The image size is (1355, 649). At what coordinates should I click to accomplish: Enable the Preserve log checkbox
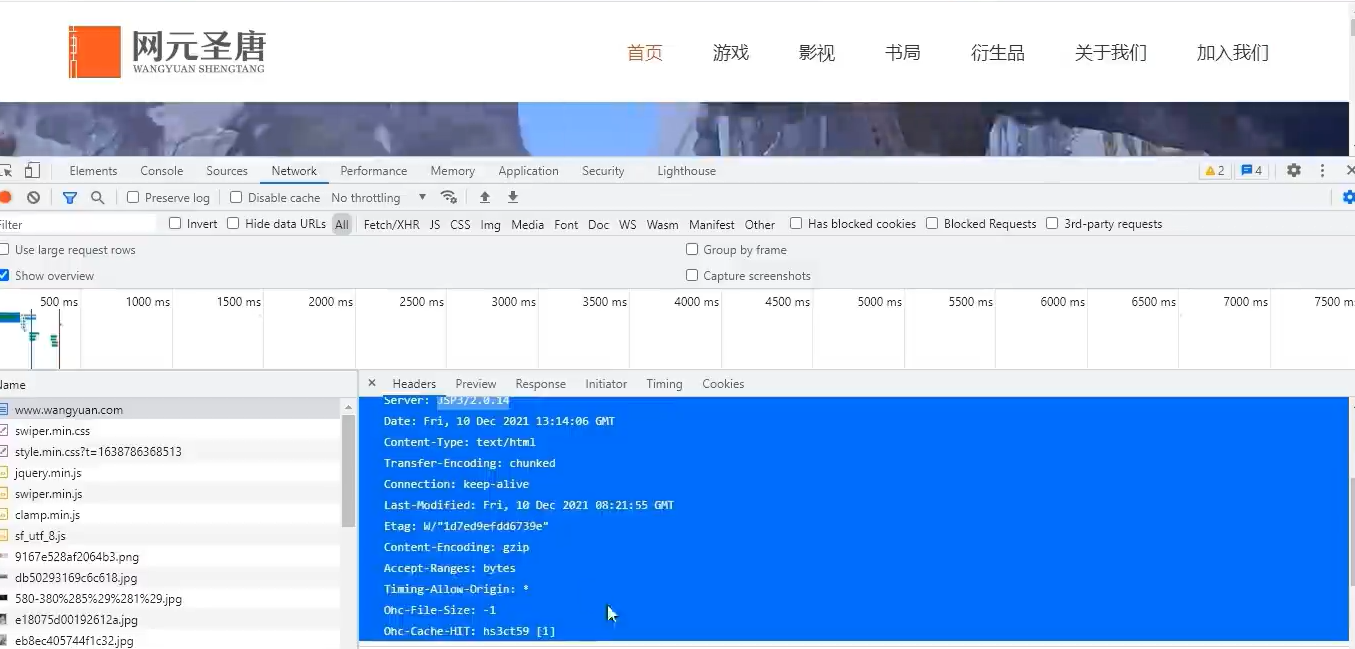133,198
